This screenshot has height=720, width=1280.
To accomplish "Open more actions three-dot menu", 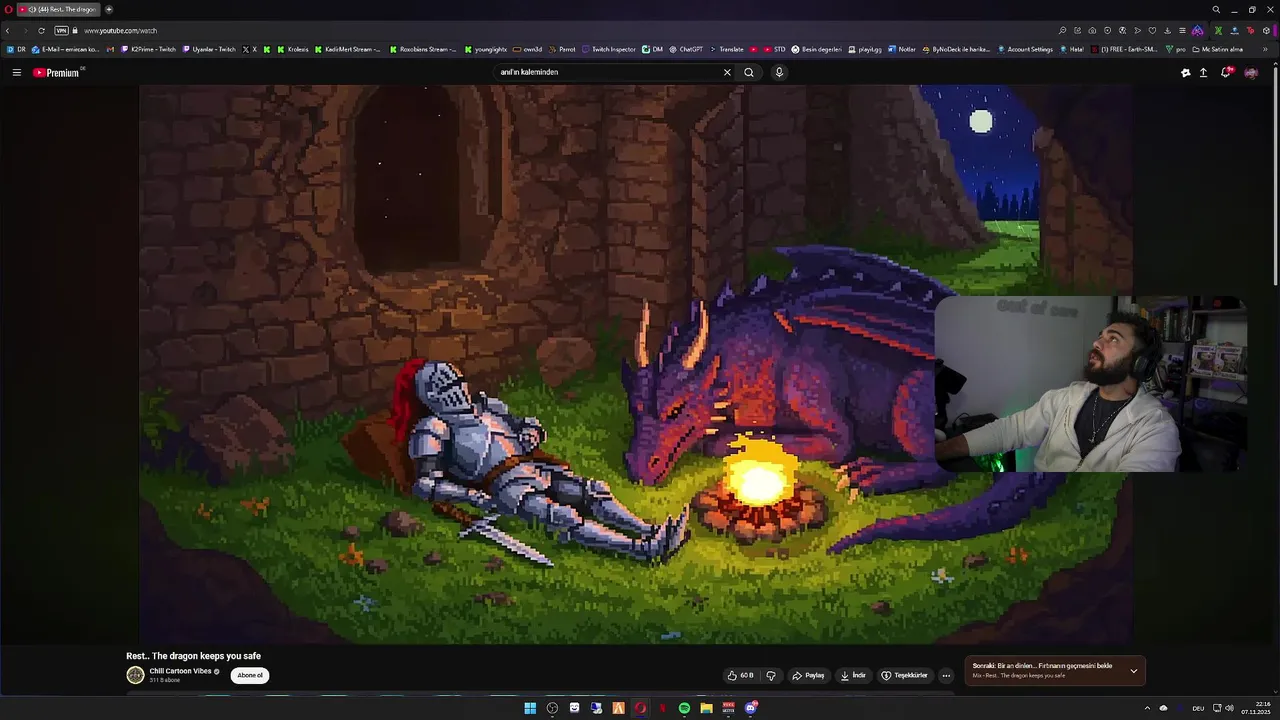I will coord(946,675).
